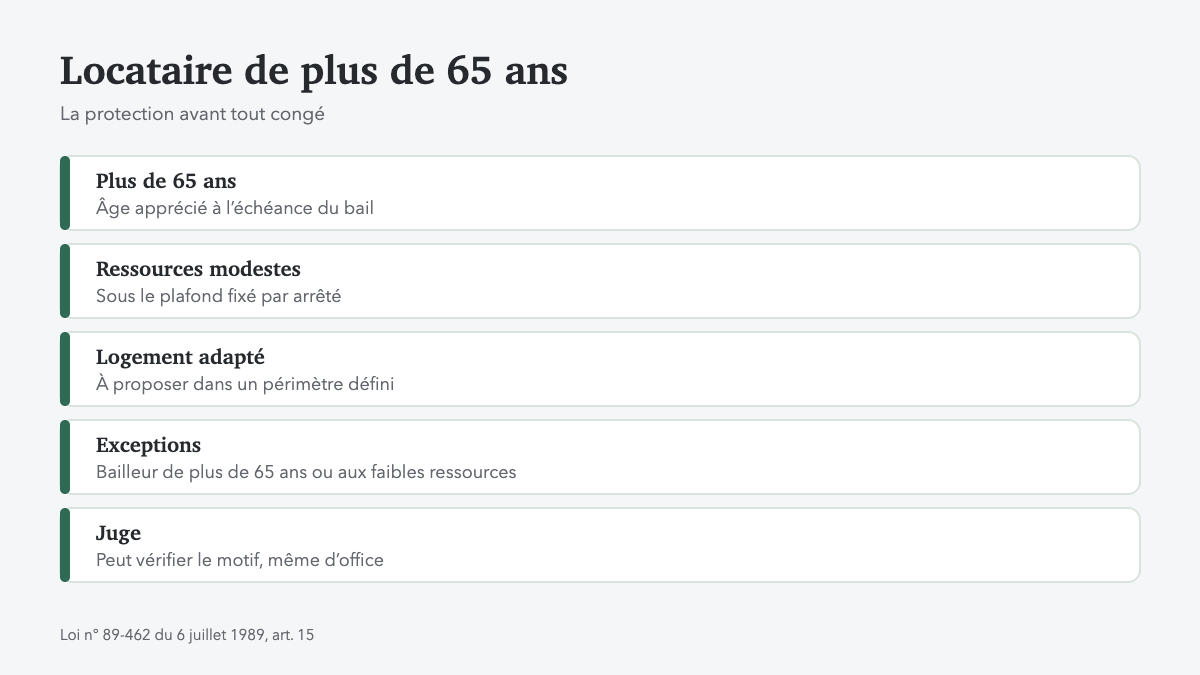Click the word Locataire in the slide title
Screen dimensions: 1200x675
(x=146, y=71)
